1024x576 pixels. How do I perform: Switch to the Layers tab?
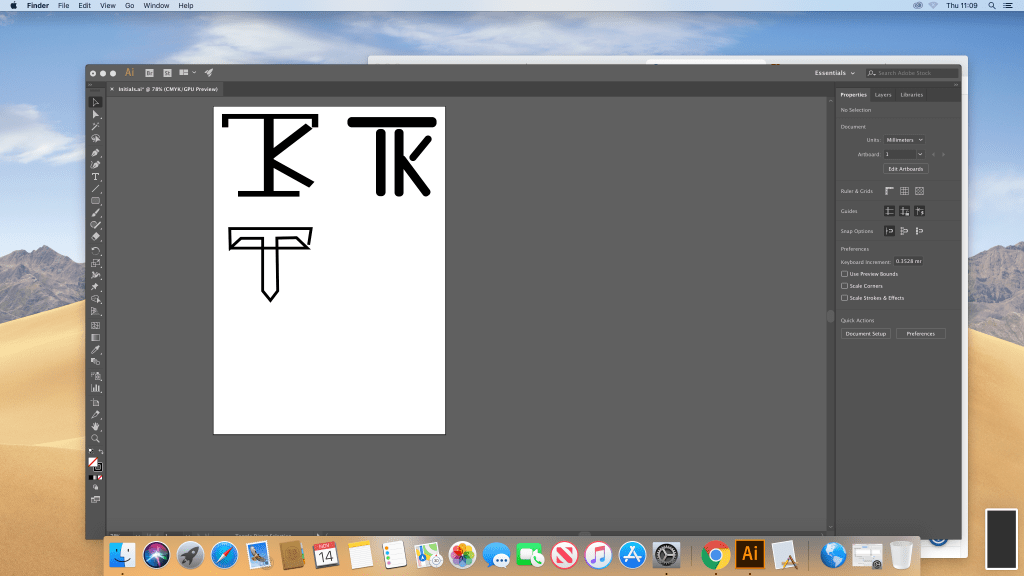[x=883, y=95]
